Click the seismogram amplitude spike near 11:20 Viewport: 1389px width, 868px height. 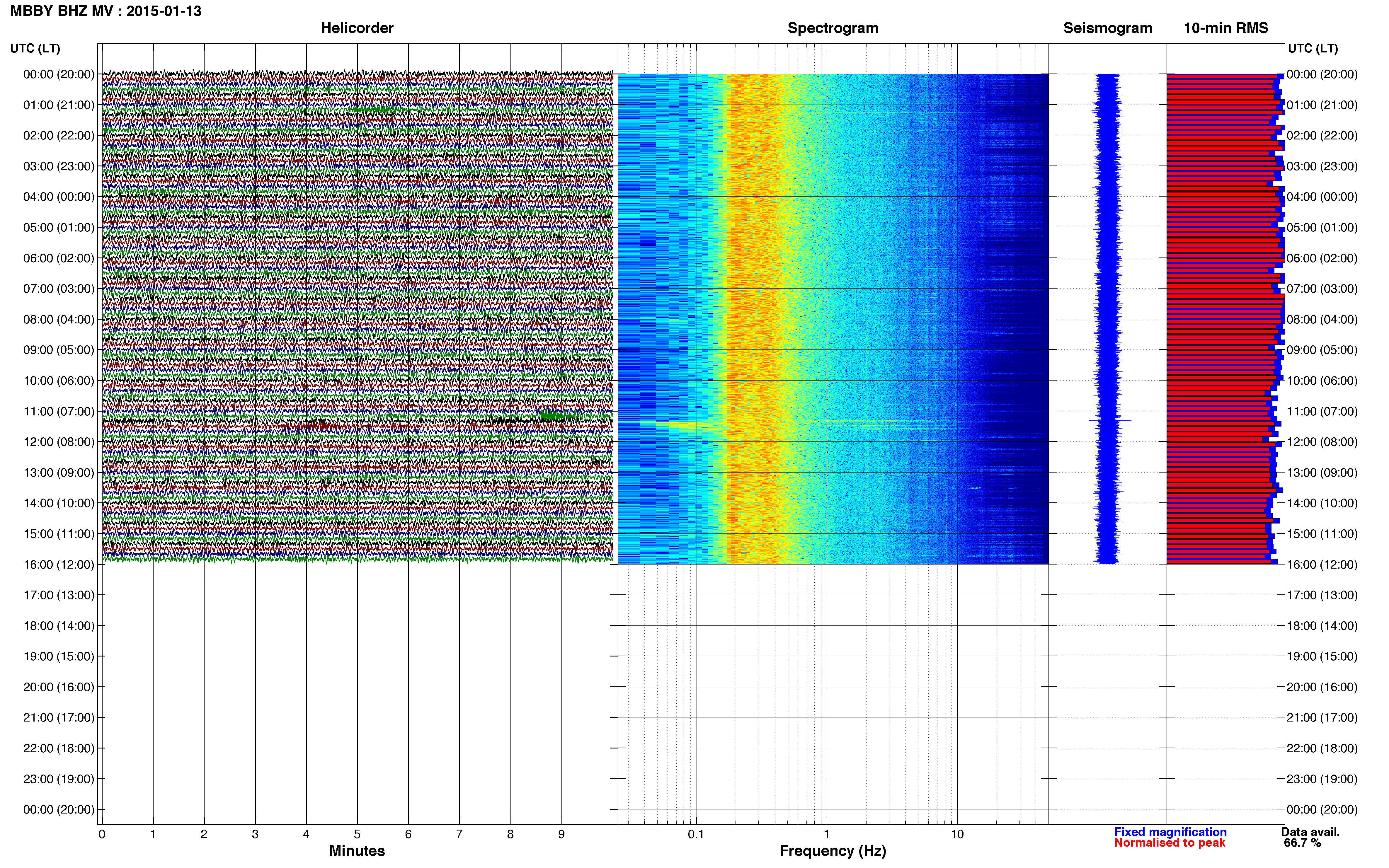coord(1110,422)
